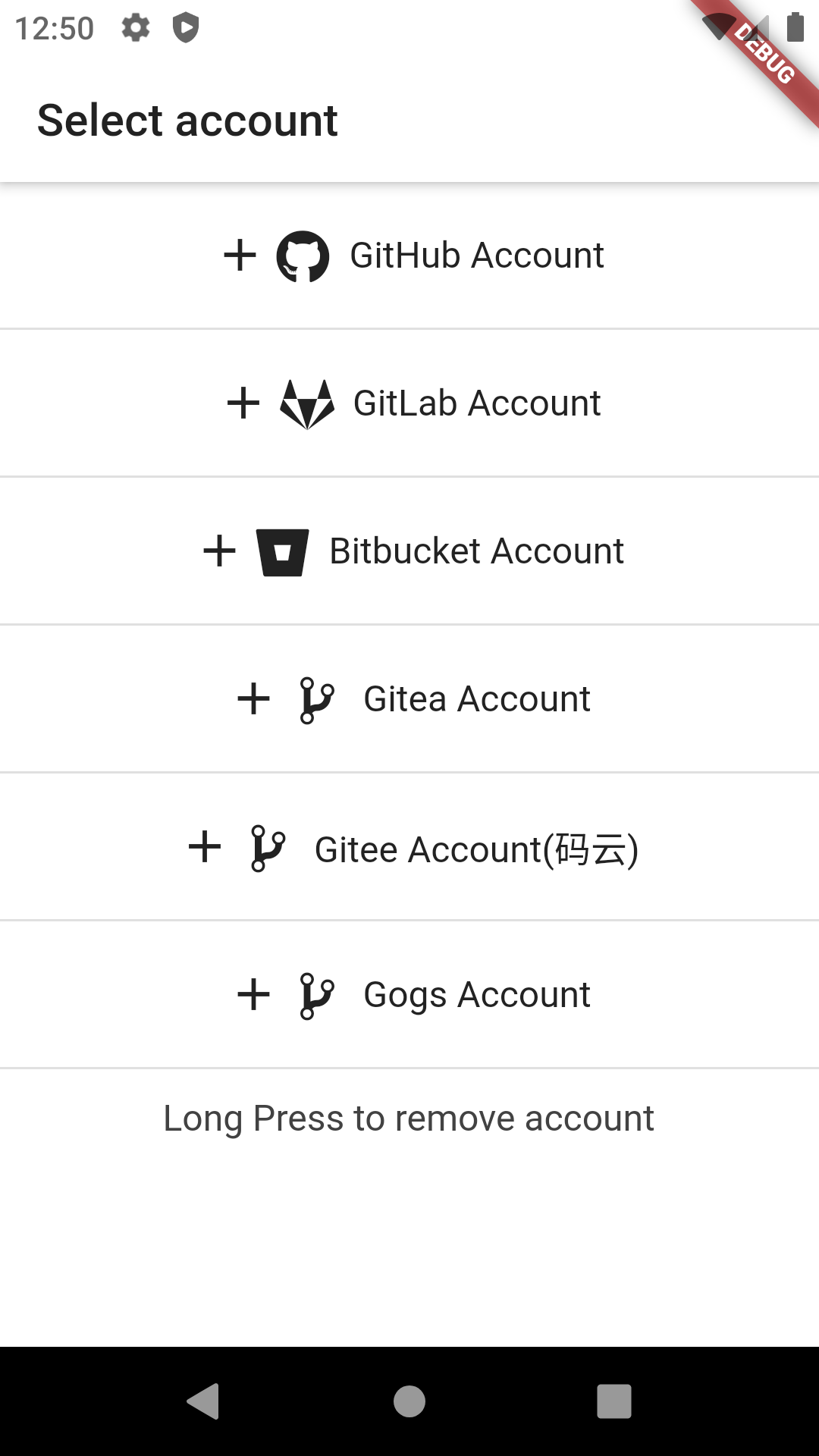Tap the plus icon beside GitLab Account

(243, 403)
